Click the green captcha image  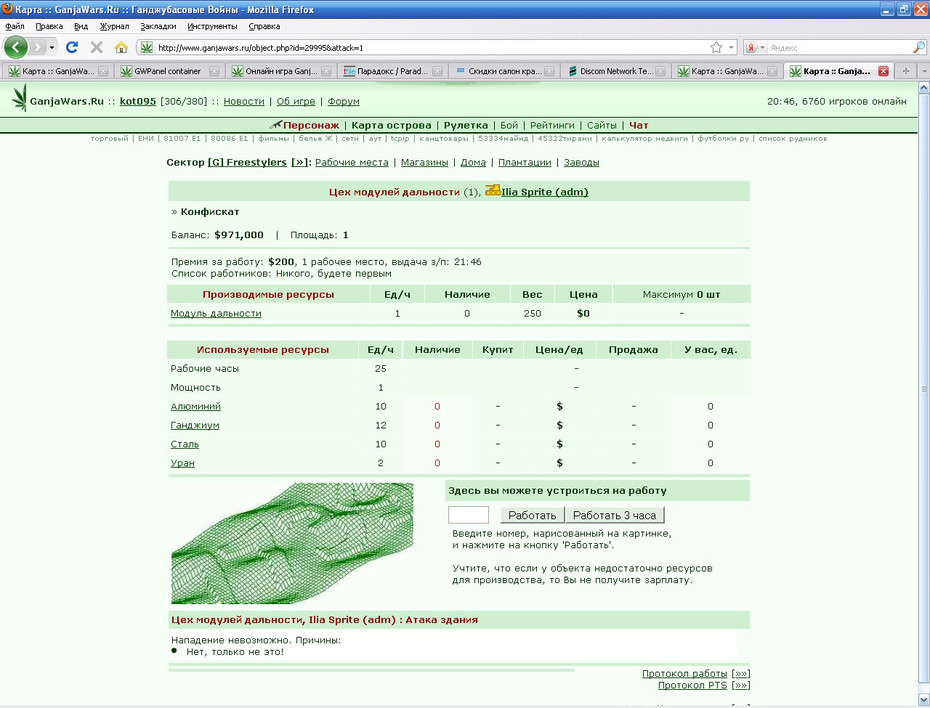click(292, 543)
